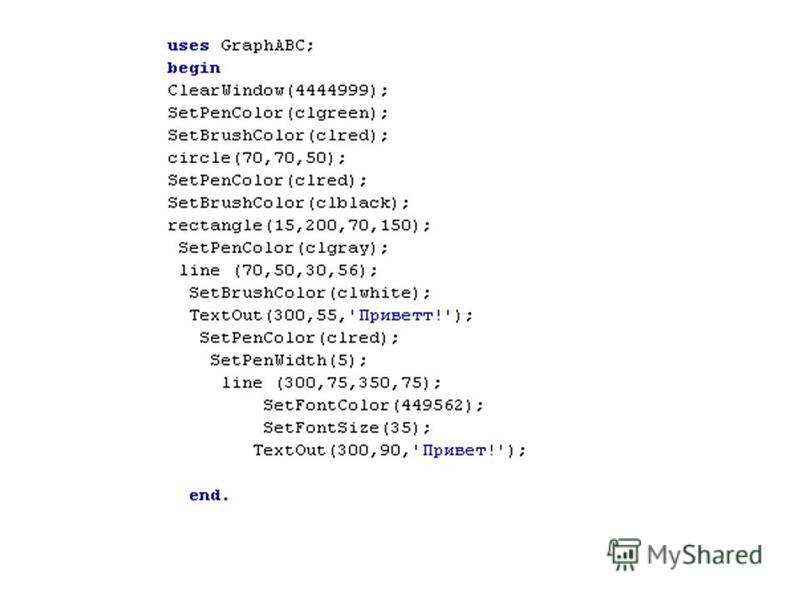Click on SetPenColor(clgreen) statement
The width and height of the screenshot is (800, 600).
[278, 113]
